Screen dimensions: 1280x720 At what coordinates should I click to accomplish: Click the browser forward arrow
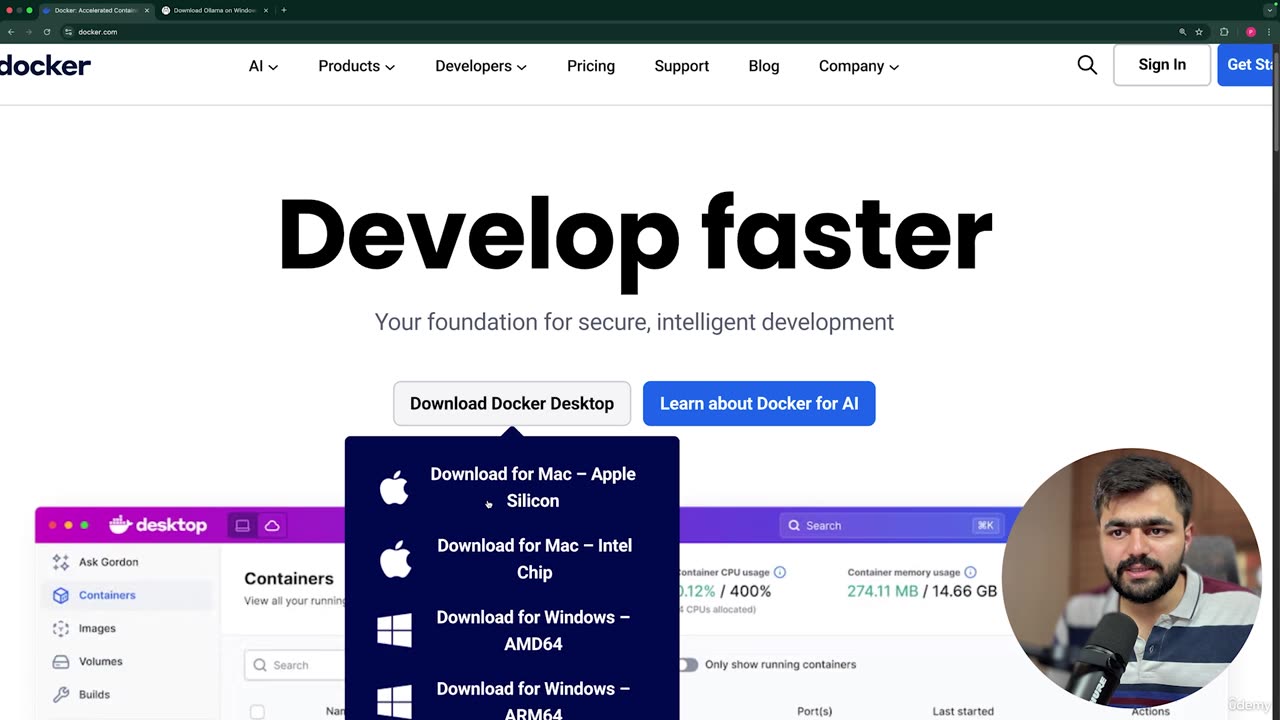28,32
